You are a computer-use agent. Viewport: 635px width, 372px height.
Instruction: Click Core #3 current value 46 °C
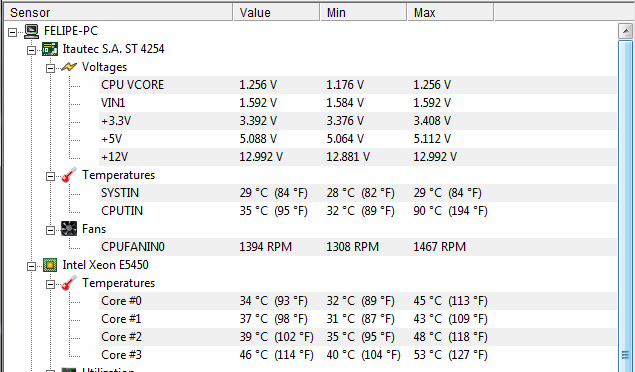pyautogui.click(x=277, y=355)
